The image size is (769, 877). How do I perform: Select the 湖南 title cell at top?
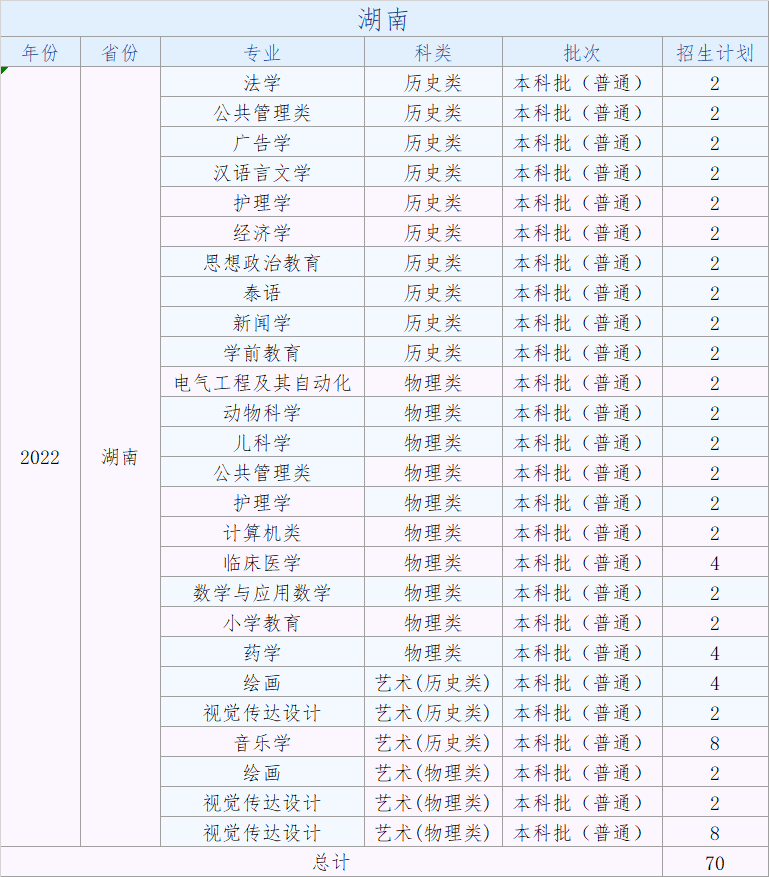(x=384, y=19)
